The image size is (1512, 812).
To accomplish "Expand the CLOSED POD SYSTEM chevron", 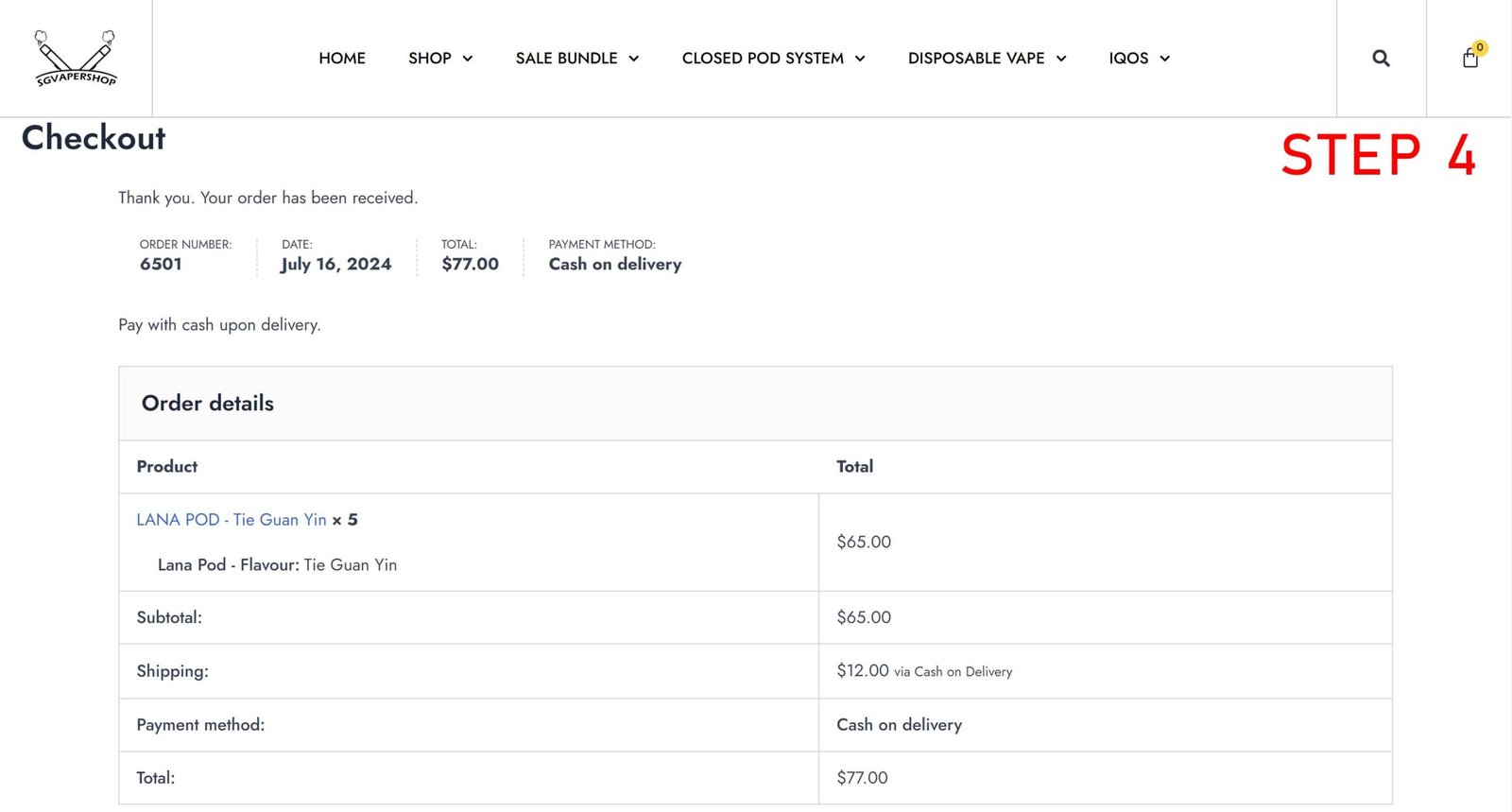I will (860, 59).
